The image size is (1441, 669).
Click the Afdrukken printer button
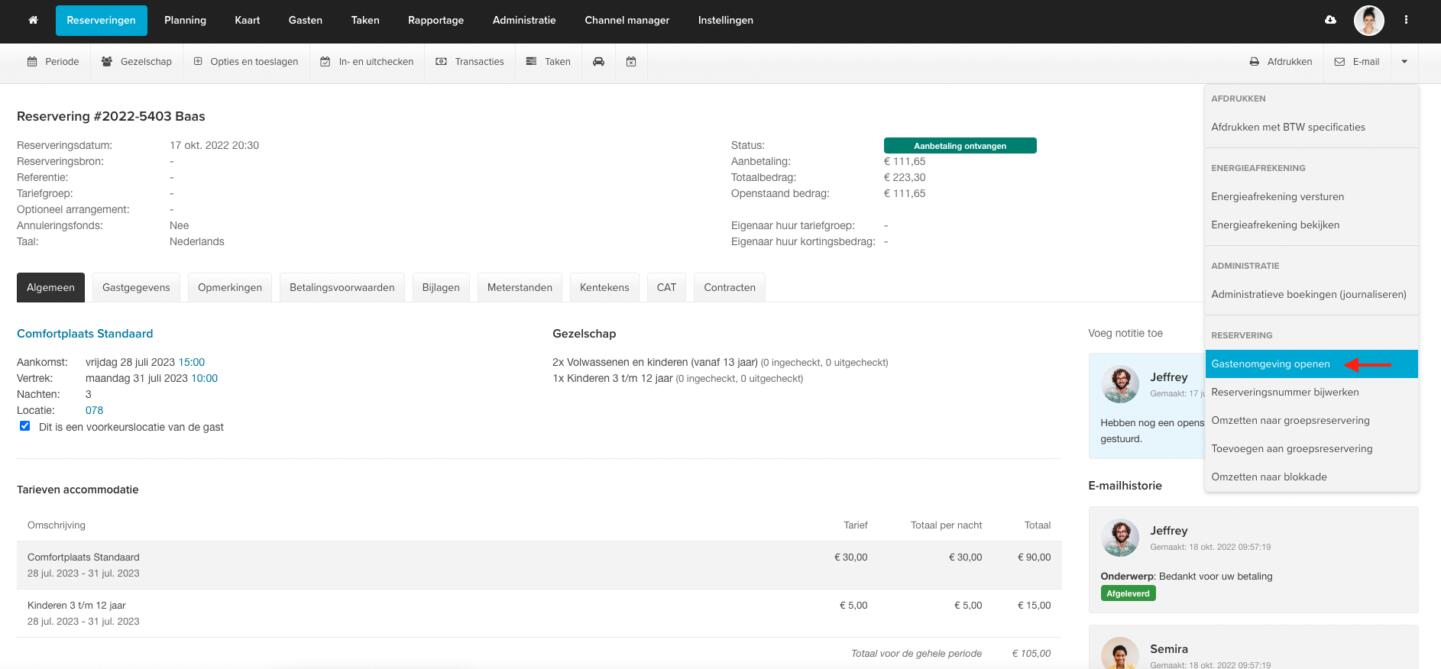1280,62
